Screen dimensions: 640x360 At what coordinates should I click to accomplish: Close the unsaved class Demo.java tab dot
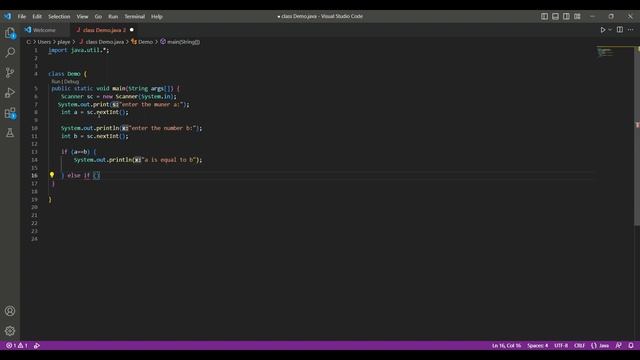pos(131,30)
